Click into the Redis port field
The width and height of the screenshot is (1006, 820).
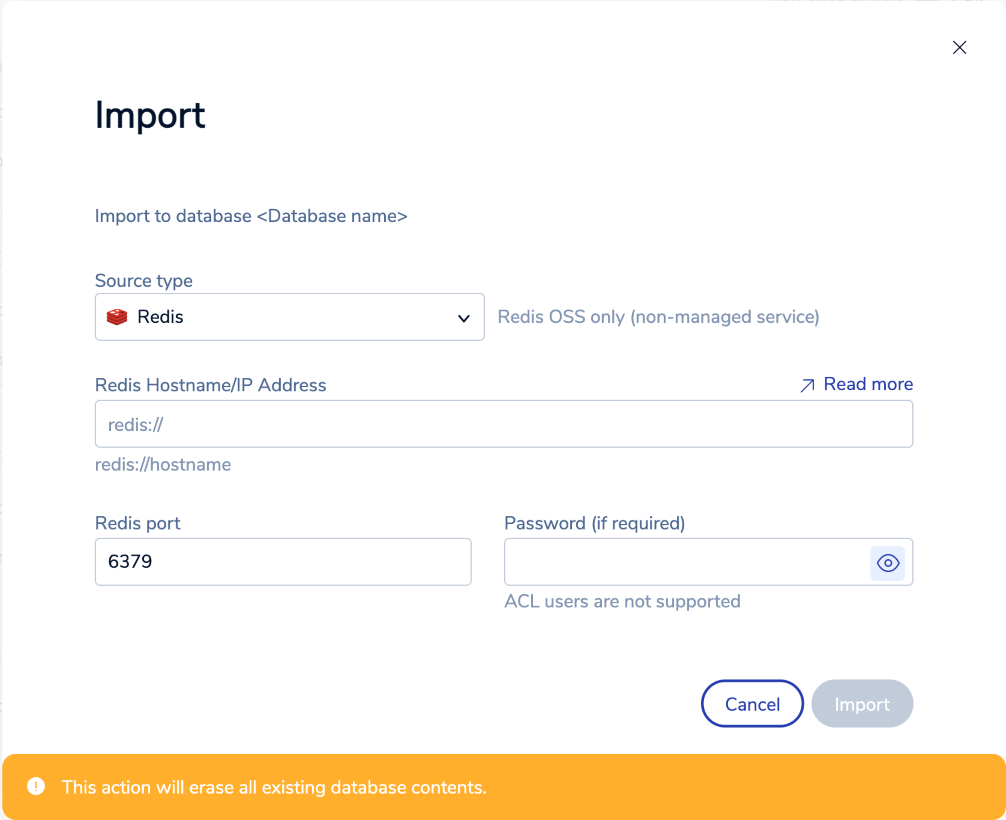click(x=282, y=562)
